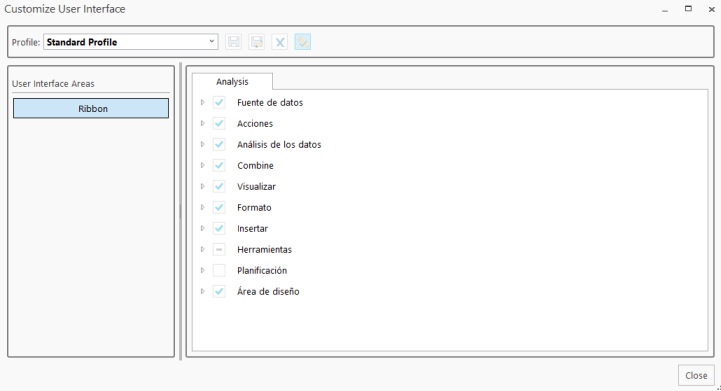721x391 pixels.
Task: Switch to the Analysis tab
Action: click(232, 81)
